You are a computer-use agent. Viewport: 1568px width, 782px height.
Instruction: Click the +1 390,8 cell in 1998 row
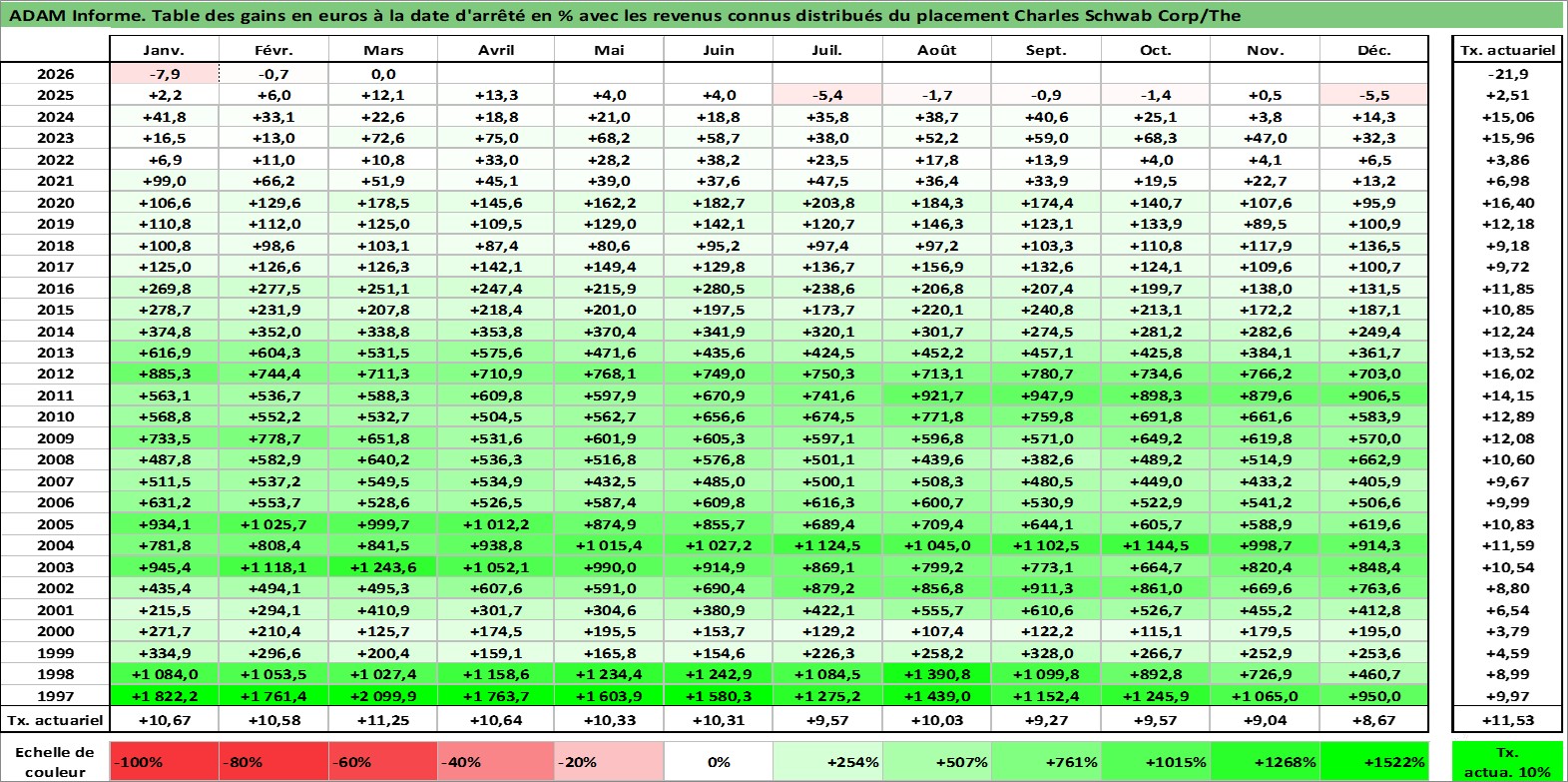pos(937,674)
